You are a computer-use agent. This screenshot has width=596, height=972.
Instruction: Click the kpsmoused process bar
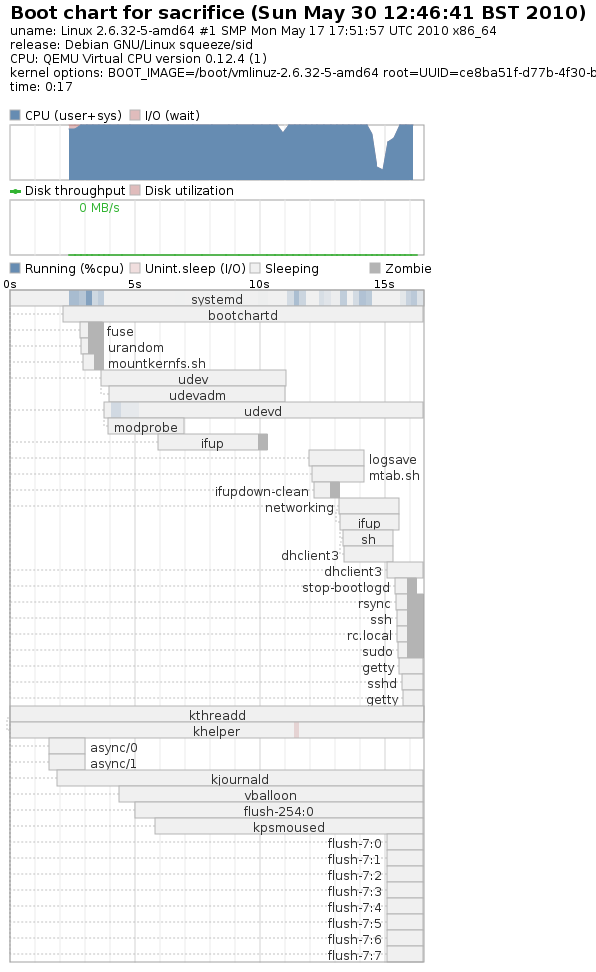289,826
